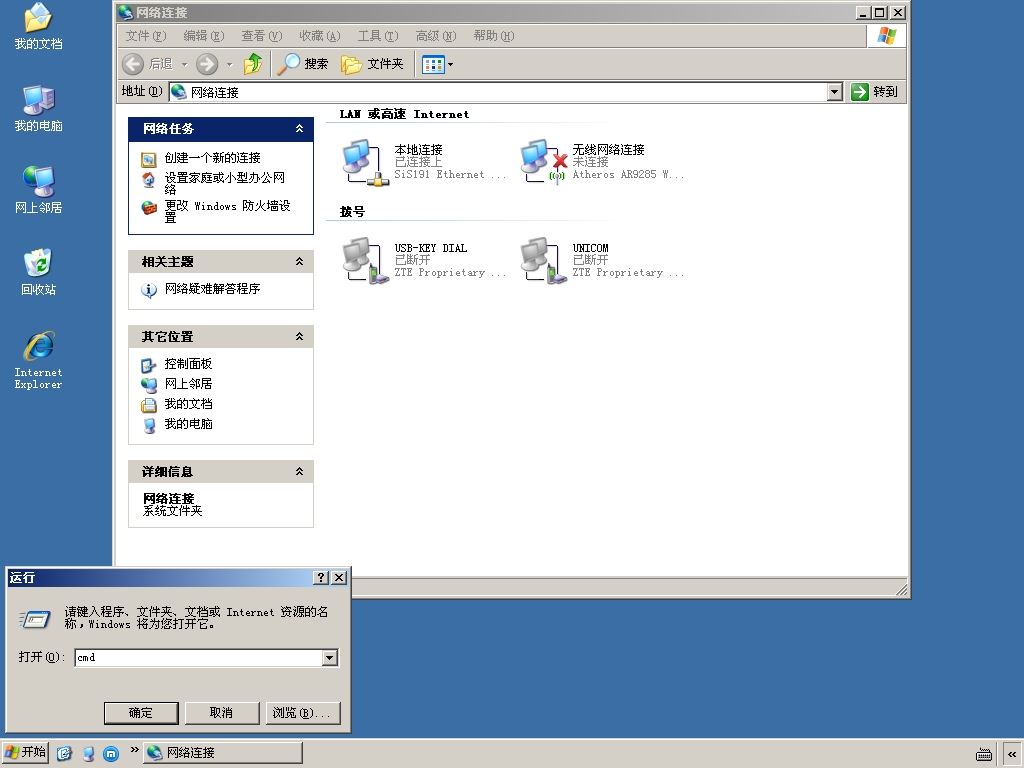Click the 更改 Windows 防火墙设置 link

[227, 212]
